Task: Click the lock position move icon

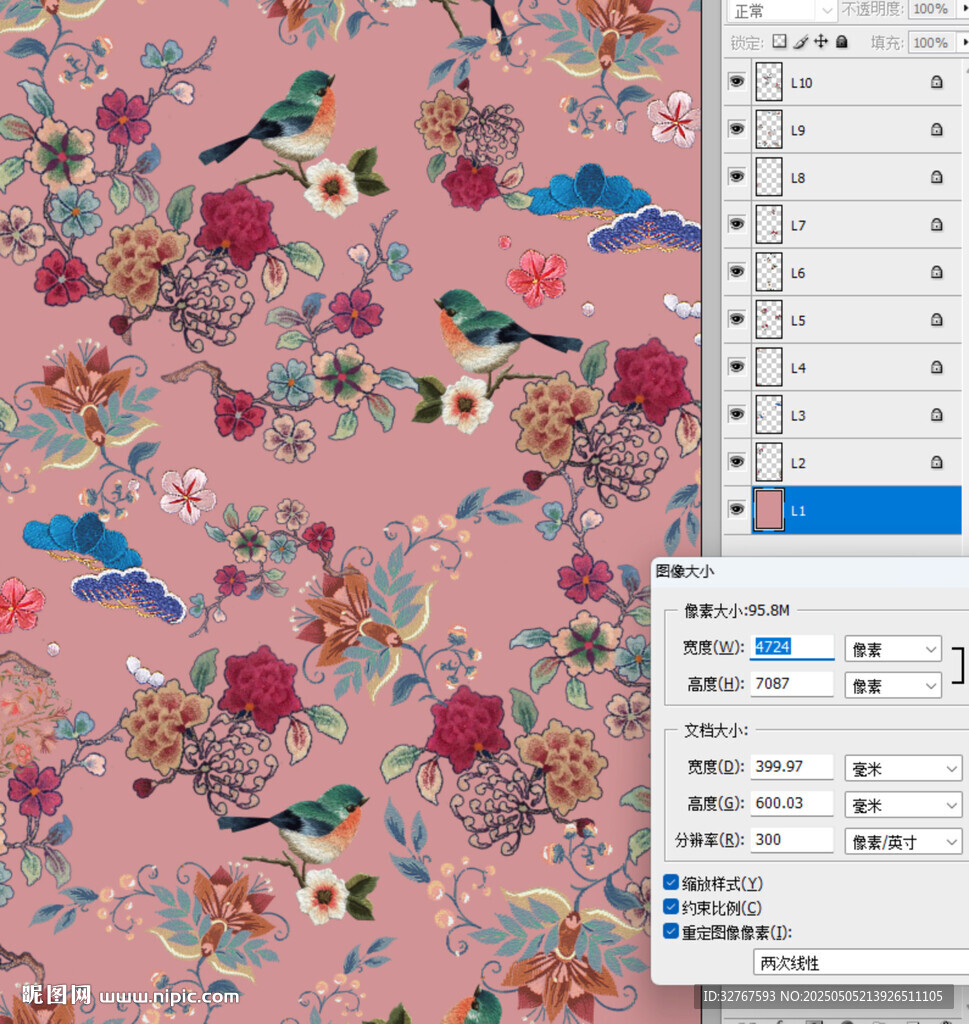Action: 821,42
